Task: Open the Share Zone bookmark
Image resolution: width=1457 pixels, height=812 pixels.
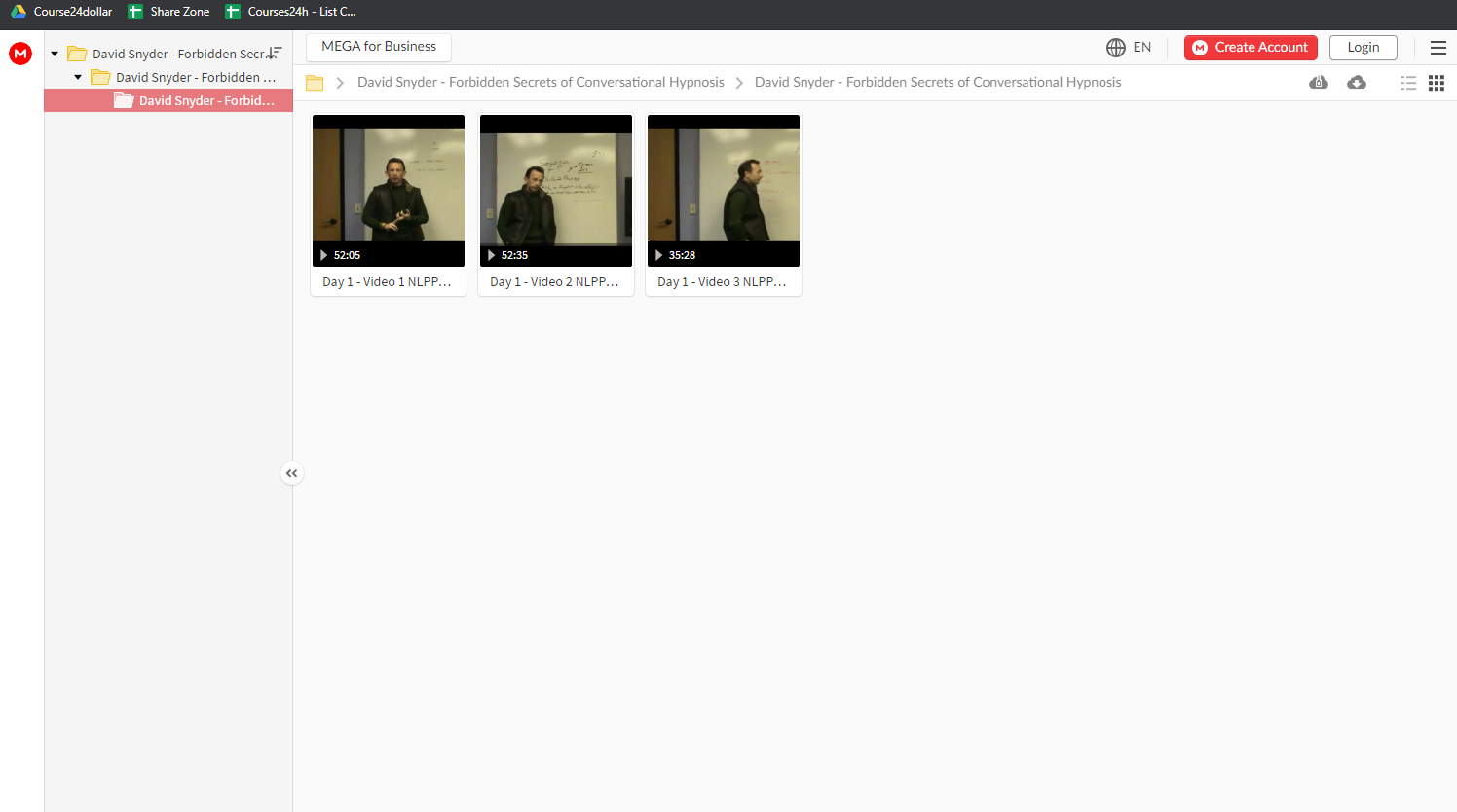Action: [x=169, y=12]
